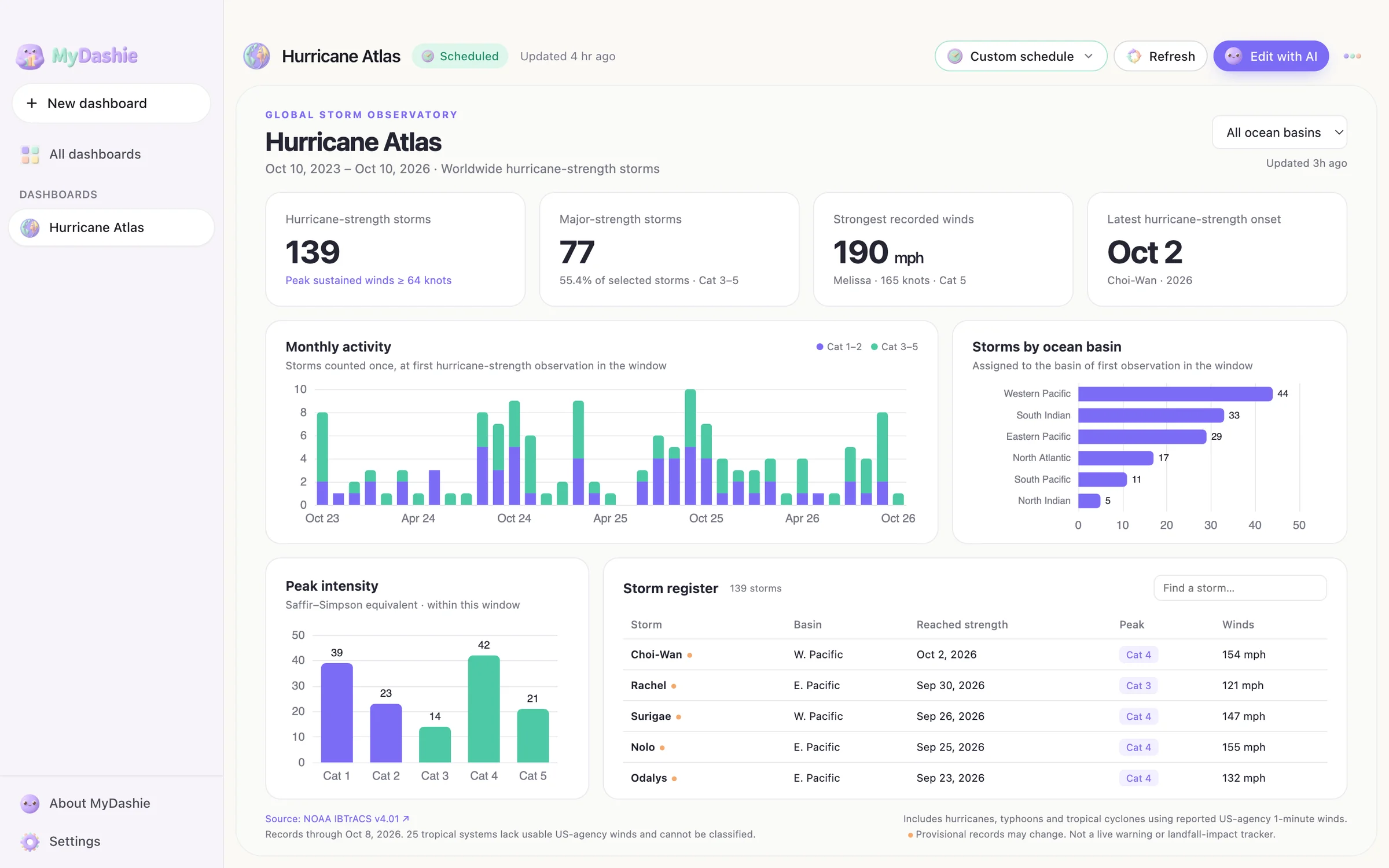
Task: Click the Reached strength column header
Action: (962, 624)
